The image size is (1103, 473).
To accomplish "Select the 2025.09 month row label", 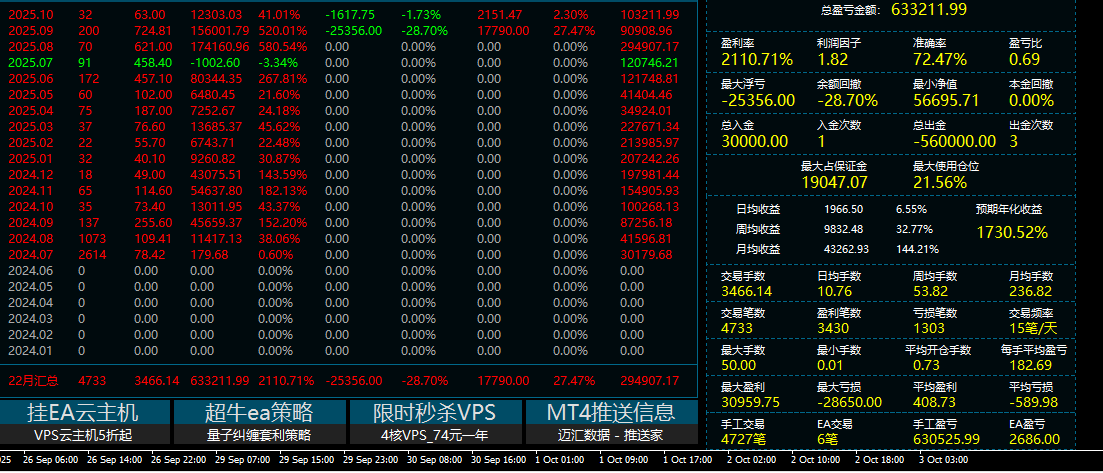I will click(30, 30).
